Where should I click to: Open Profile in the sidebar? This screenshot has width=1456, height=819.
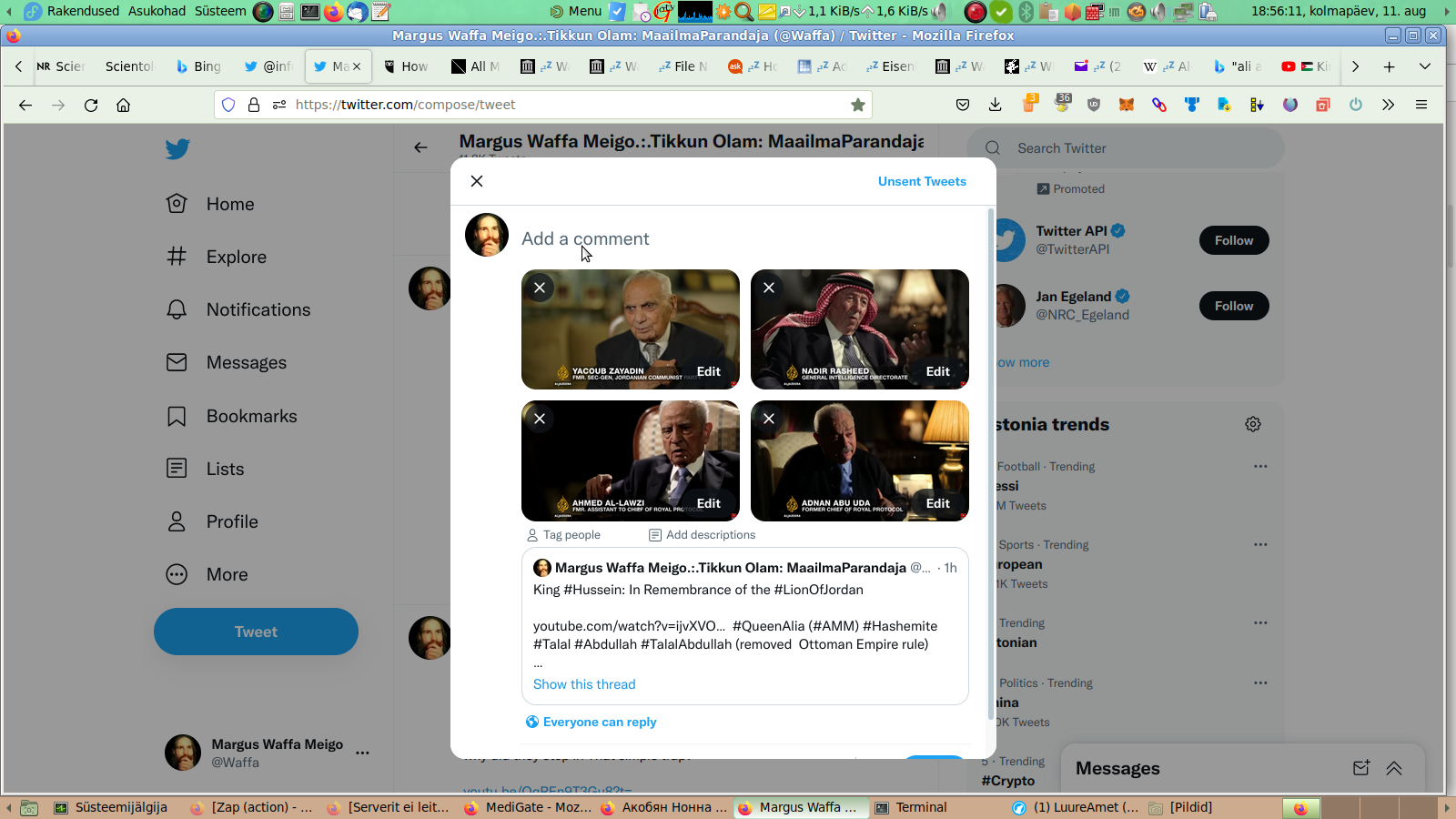coord(212,521)
